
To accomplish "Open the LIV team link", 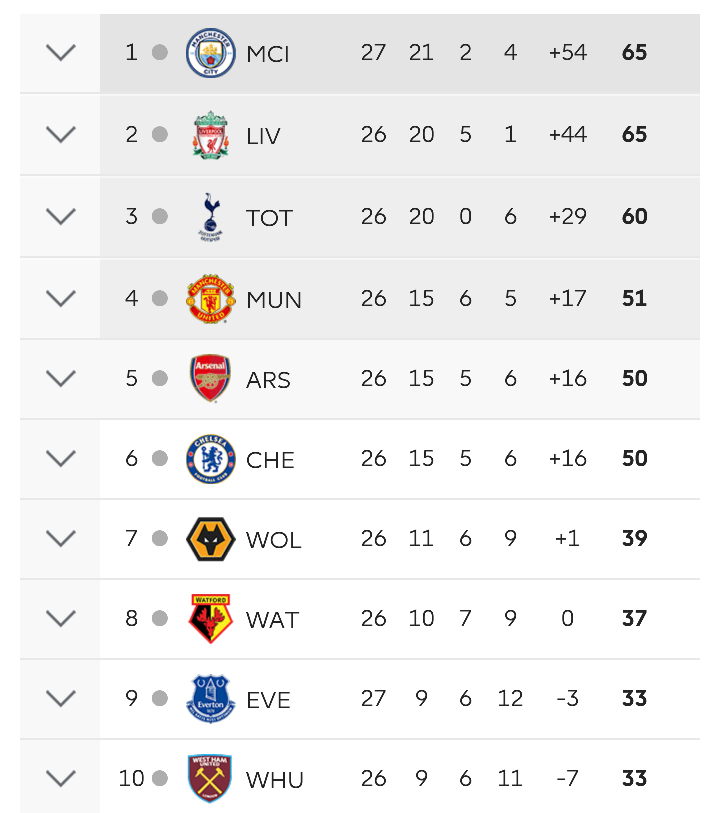I will click(263, 136).
